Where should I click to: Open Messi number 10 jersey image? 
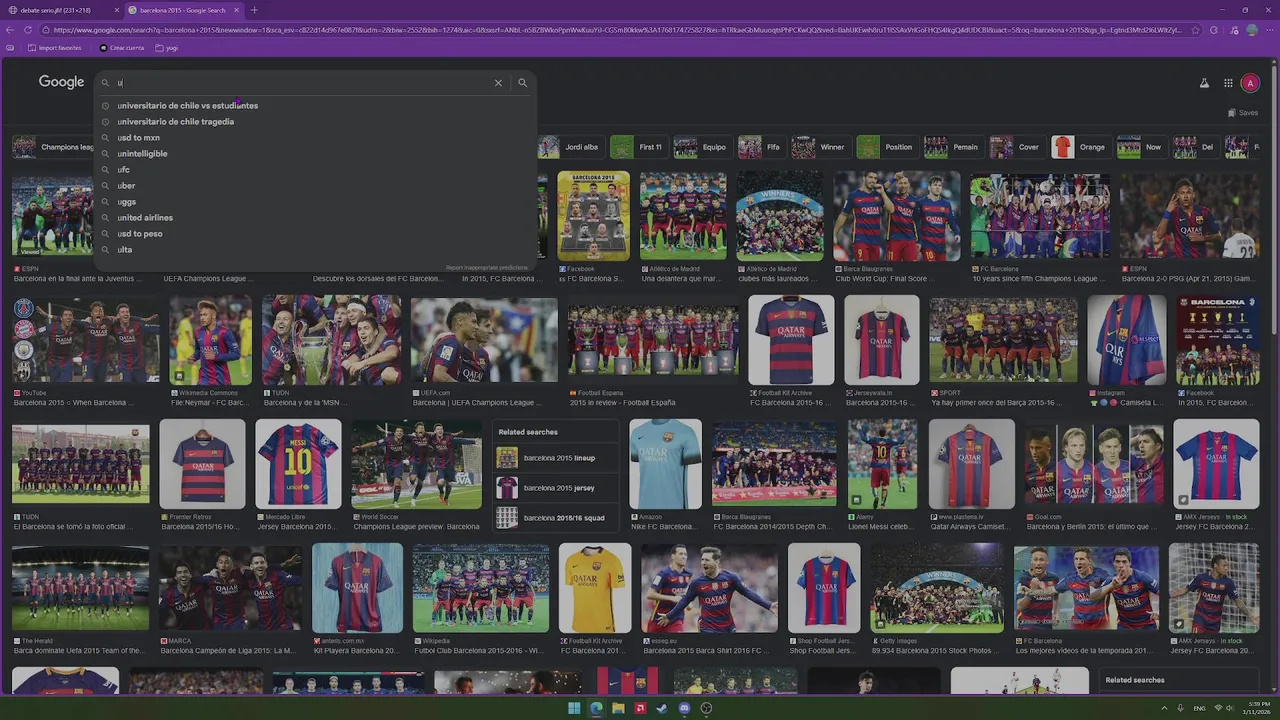coord(298,464)
